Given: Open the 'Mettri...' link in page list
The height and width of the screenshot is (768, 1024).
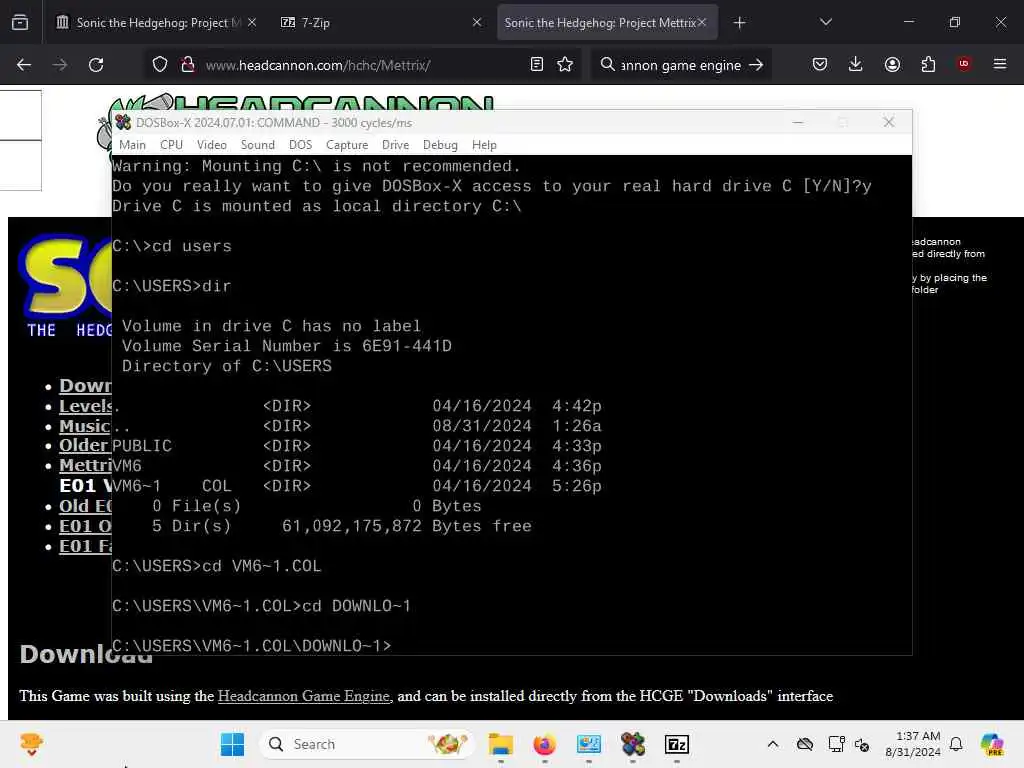Looking at the screenshot, I should (86, 466).
